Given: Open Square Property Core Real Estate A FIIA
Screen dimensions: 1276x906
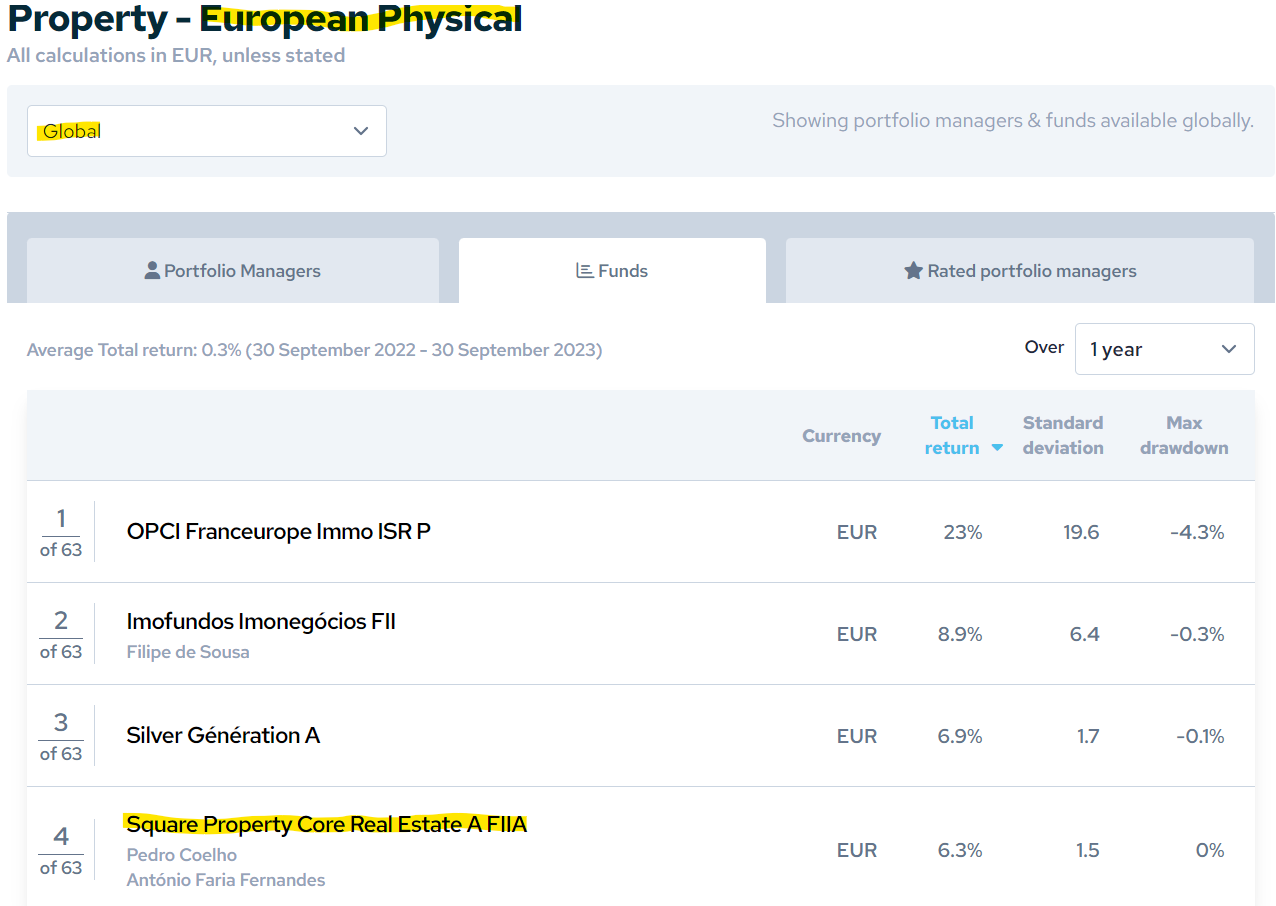Looking at the screenshot, I should 326,824.
